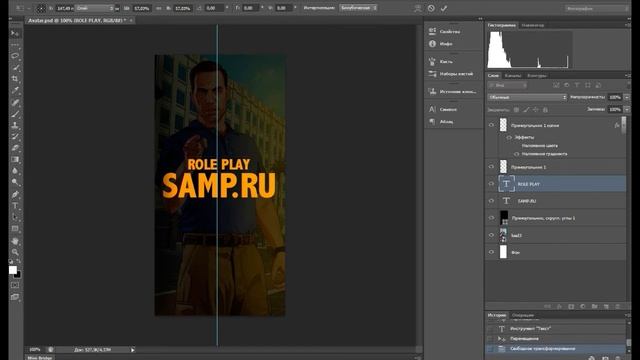Select the Move tool in the toolbox
Image resolution: width=640 pixels, height=360 pixels.
pos(15,33)
